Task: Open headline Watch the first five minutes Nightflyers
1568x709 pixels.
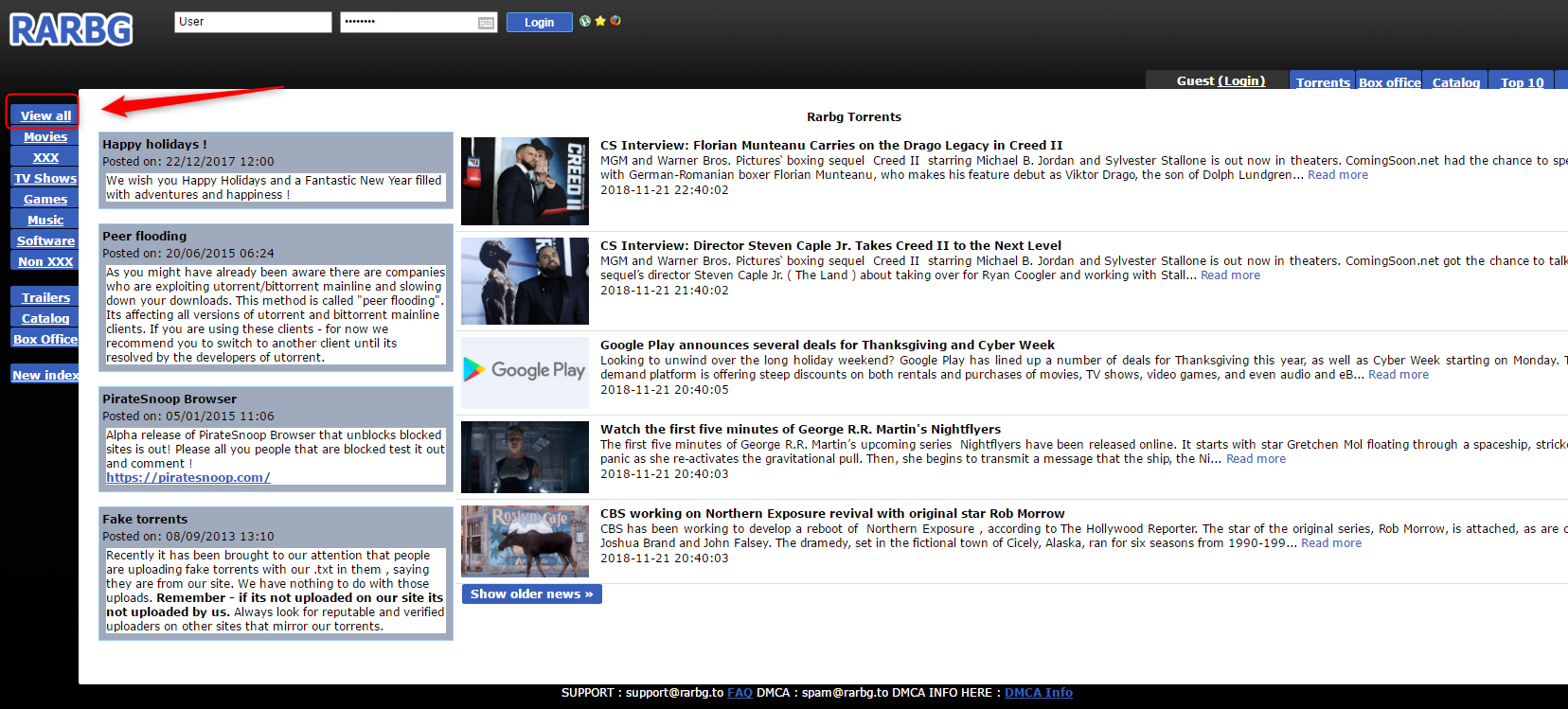Action: pos(800,430)
